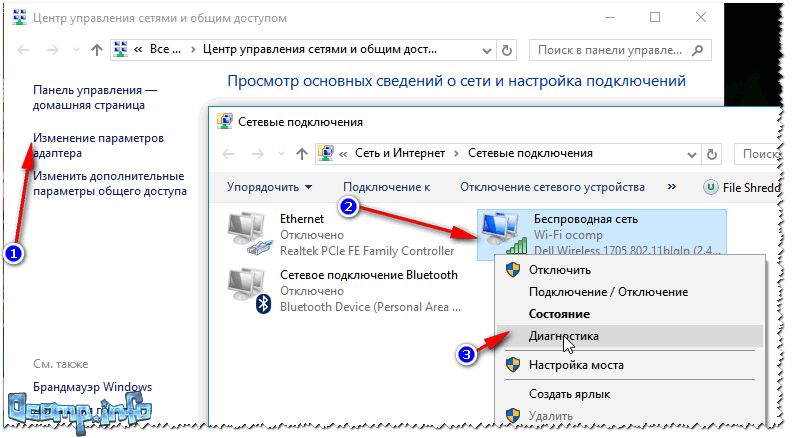This screenshot has width=793, height=438.
Task: Maximize the Network and Sharing Center window
Action: pos(655,17)
